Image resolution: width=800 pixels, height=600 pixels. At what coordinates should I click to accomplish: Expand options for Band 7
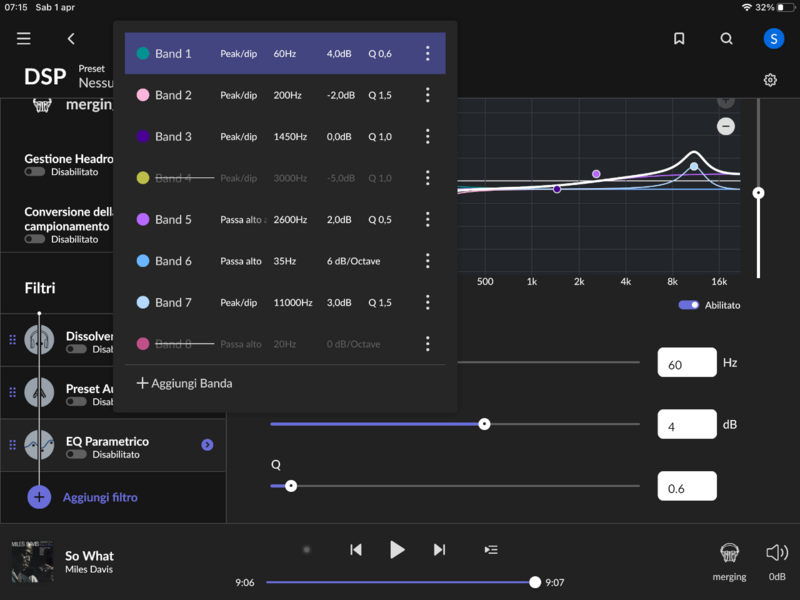[427, 303]
